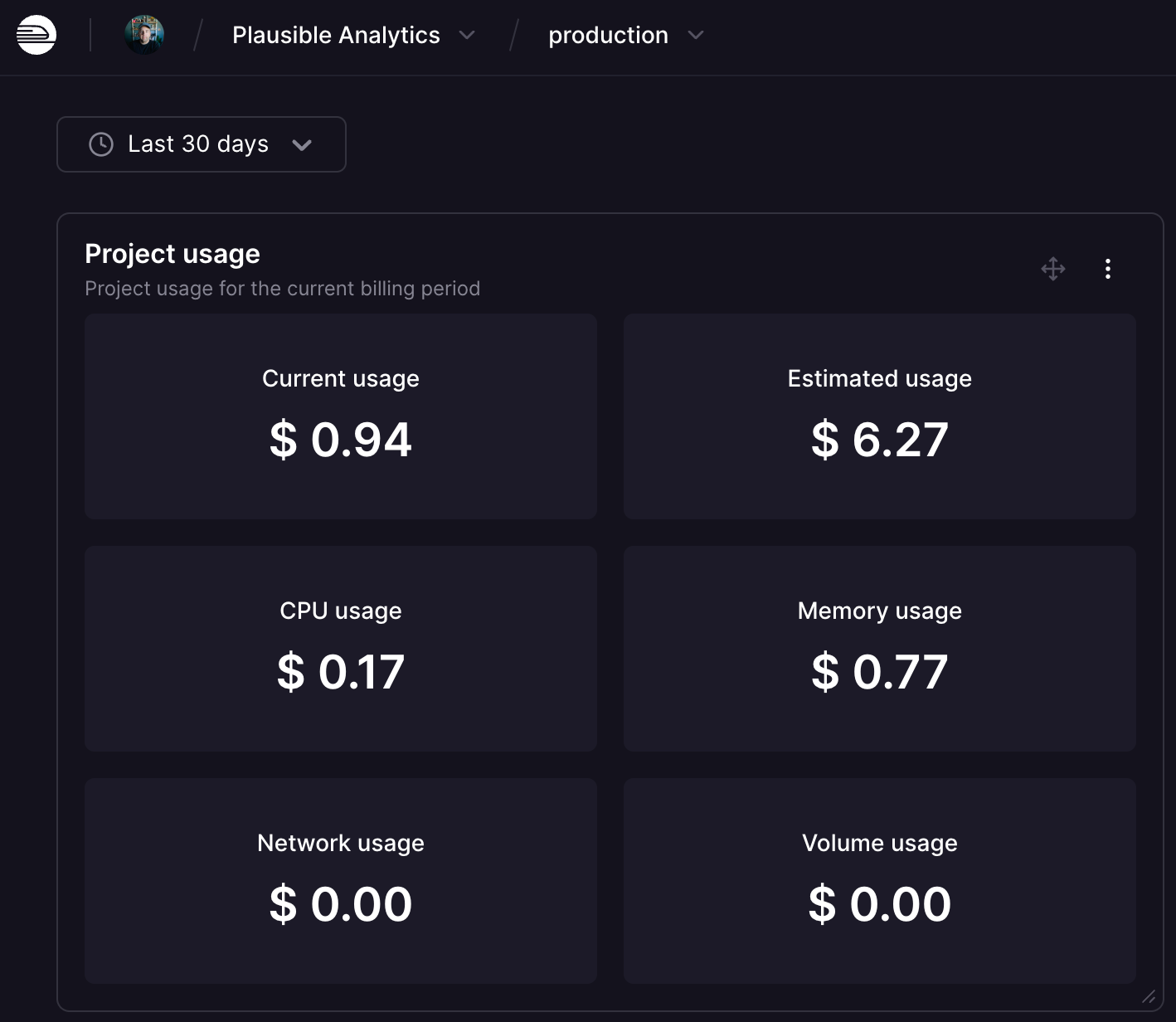Expand the Plausible Analytics project chevron
The height and width of the screenshot is (1022, 1176).
(467, 35)
